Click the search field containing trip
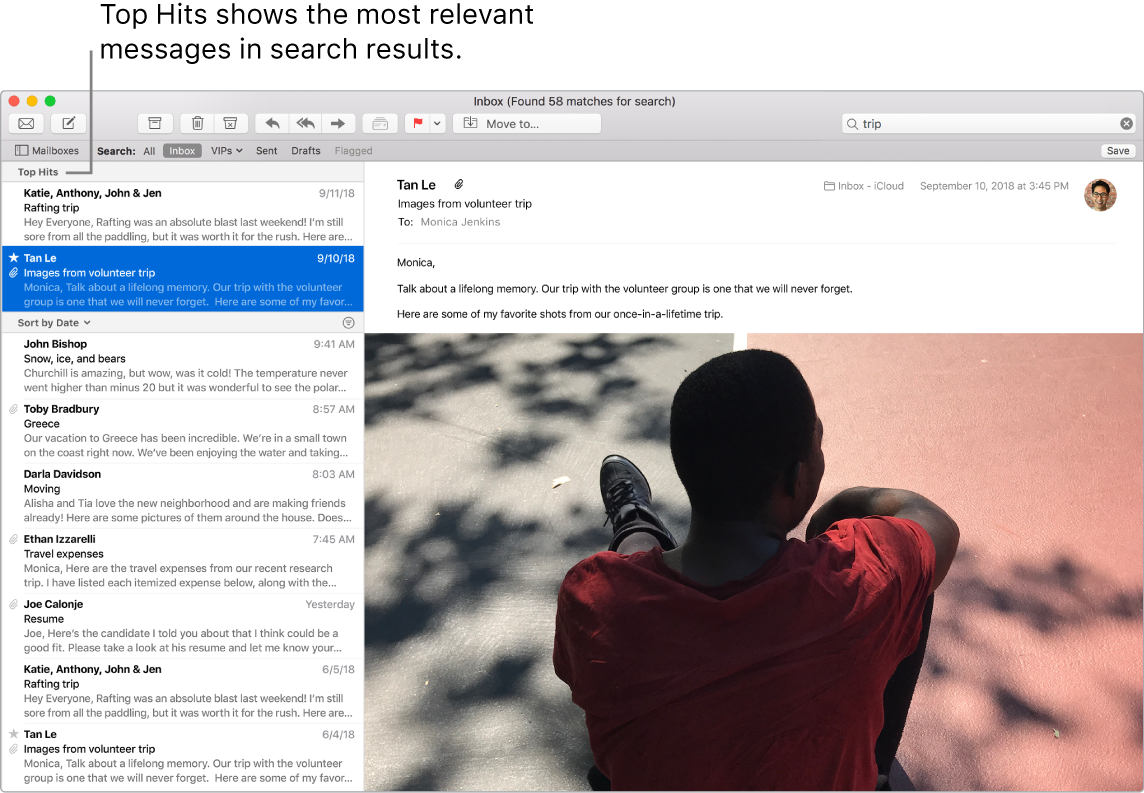This screenshot has height=793, width=1144. pos(989,123)
